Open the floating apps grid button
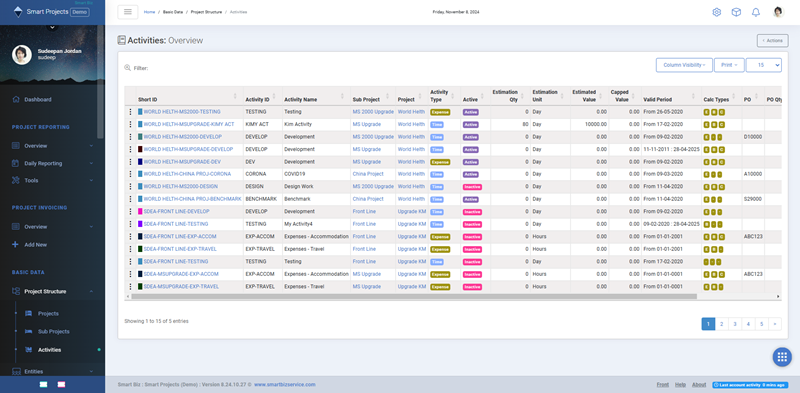800x393 pixels. [x=782, y=357]
